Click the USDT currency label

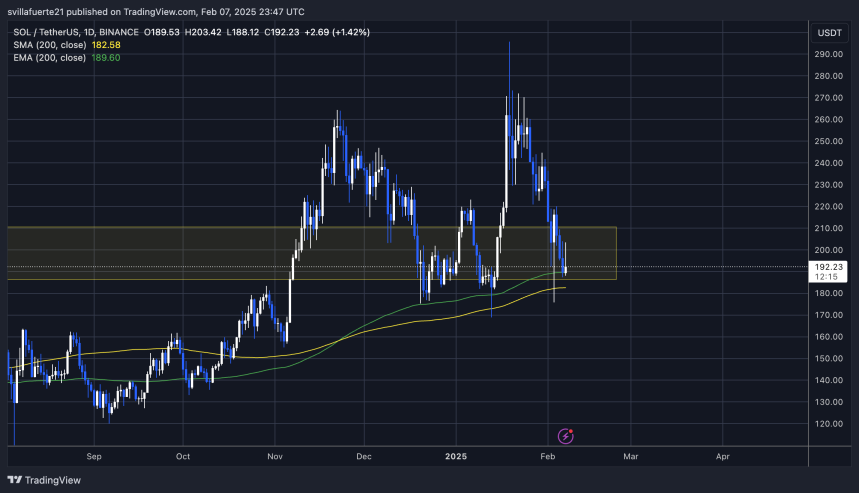[829, 33]
